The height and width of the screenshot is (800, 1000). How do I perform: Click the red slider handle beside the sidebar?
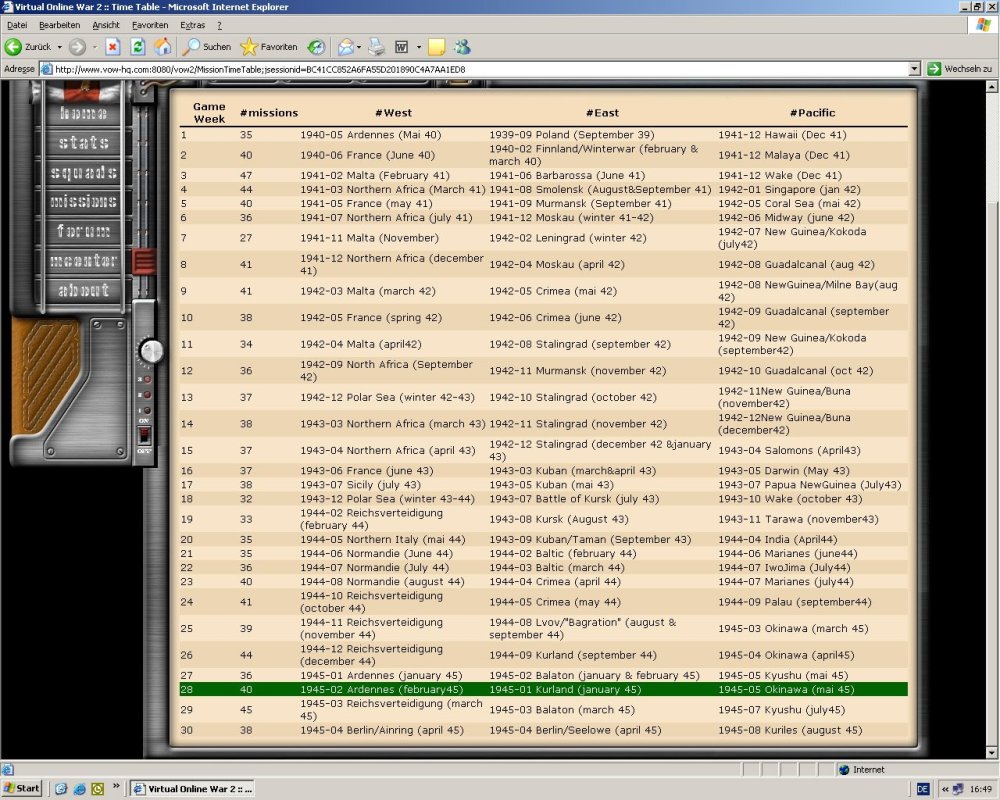tap(145, 262)
